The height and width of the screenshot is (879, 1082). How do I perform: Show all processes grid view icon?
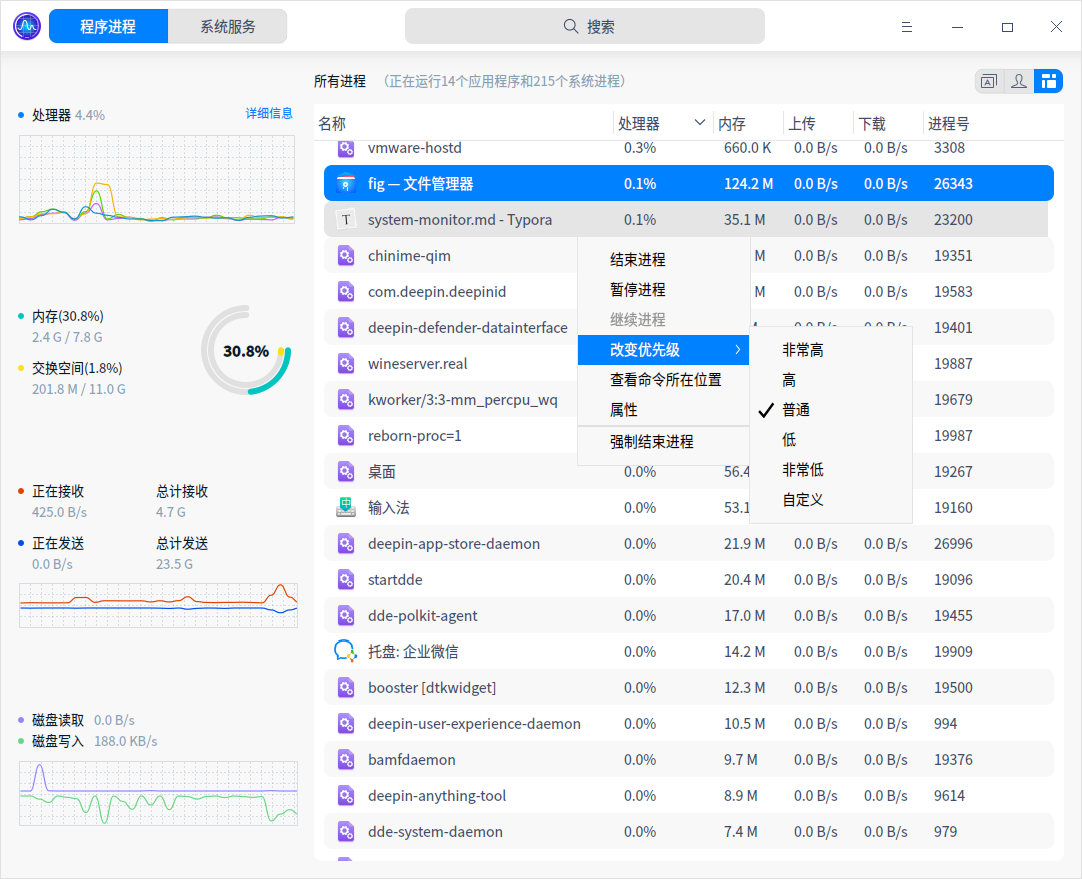1048,81
